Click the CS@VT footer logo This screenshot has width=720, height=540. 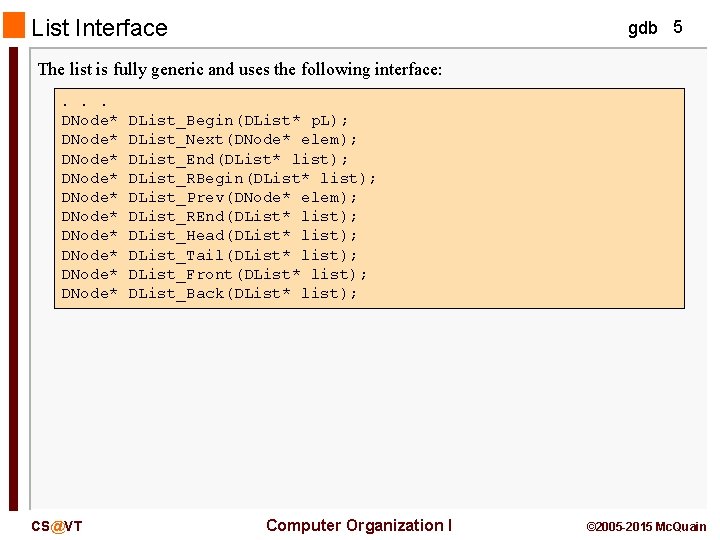pos(56,526)
